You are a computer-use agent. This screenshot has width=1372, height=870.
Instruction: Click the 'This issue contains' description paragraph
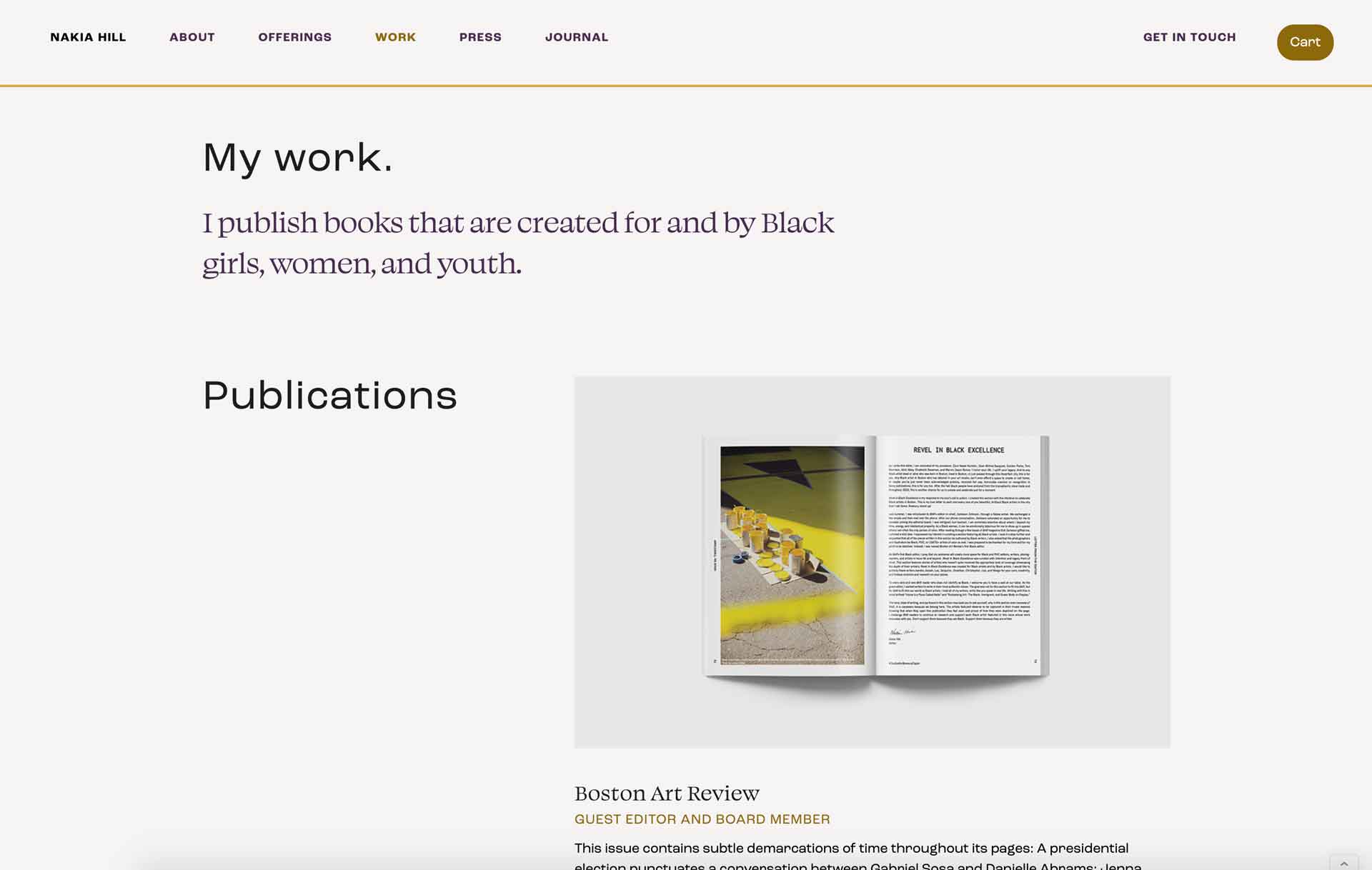[x=850, y=849]
